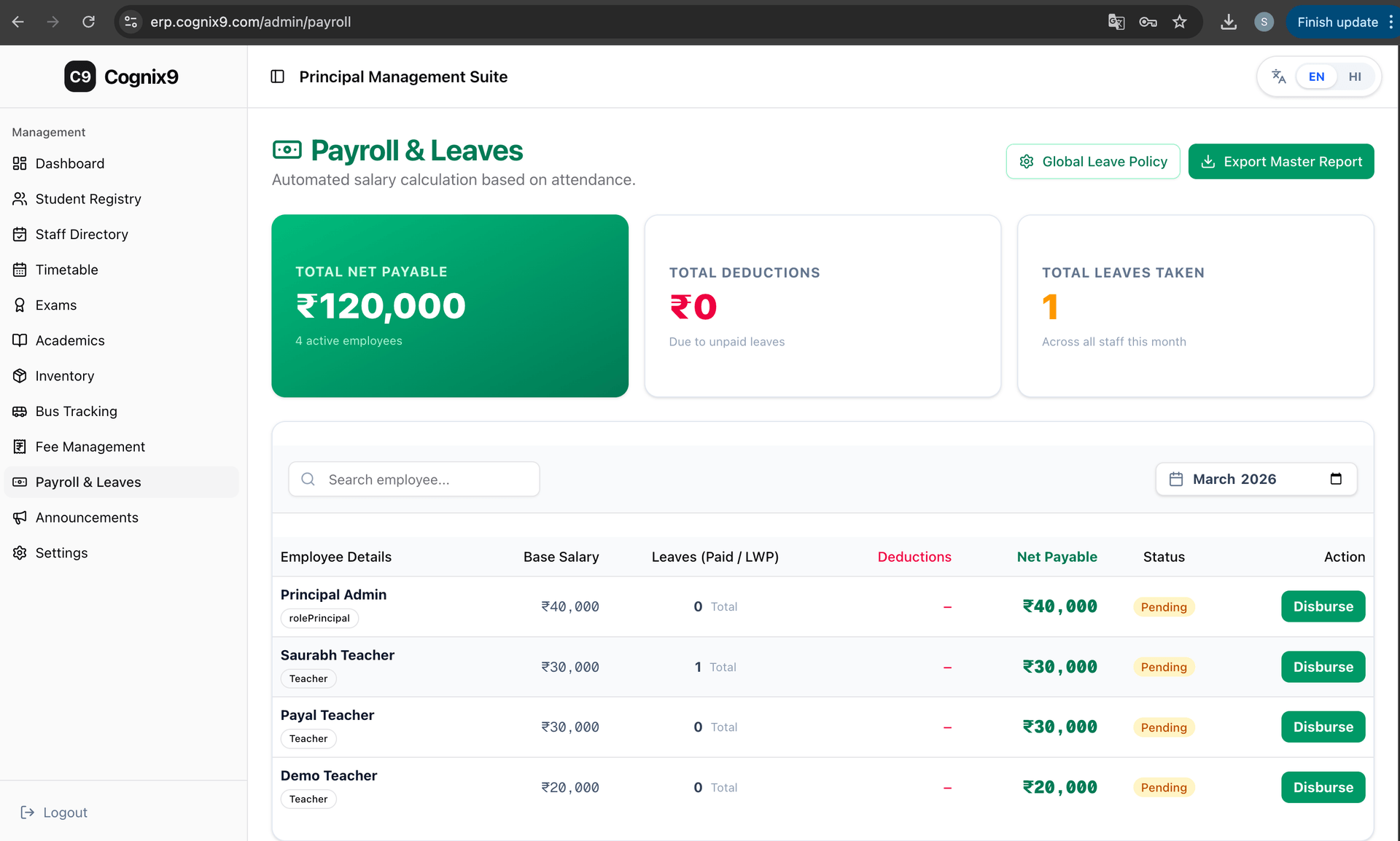Click the Search employee input field
Viewport: 1400px width, 841px height.
pos(413,479)
